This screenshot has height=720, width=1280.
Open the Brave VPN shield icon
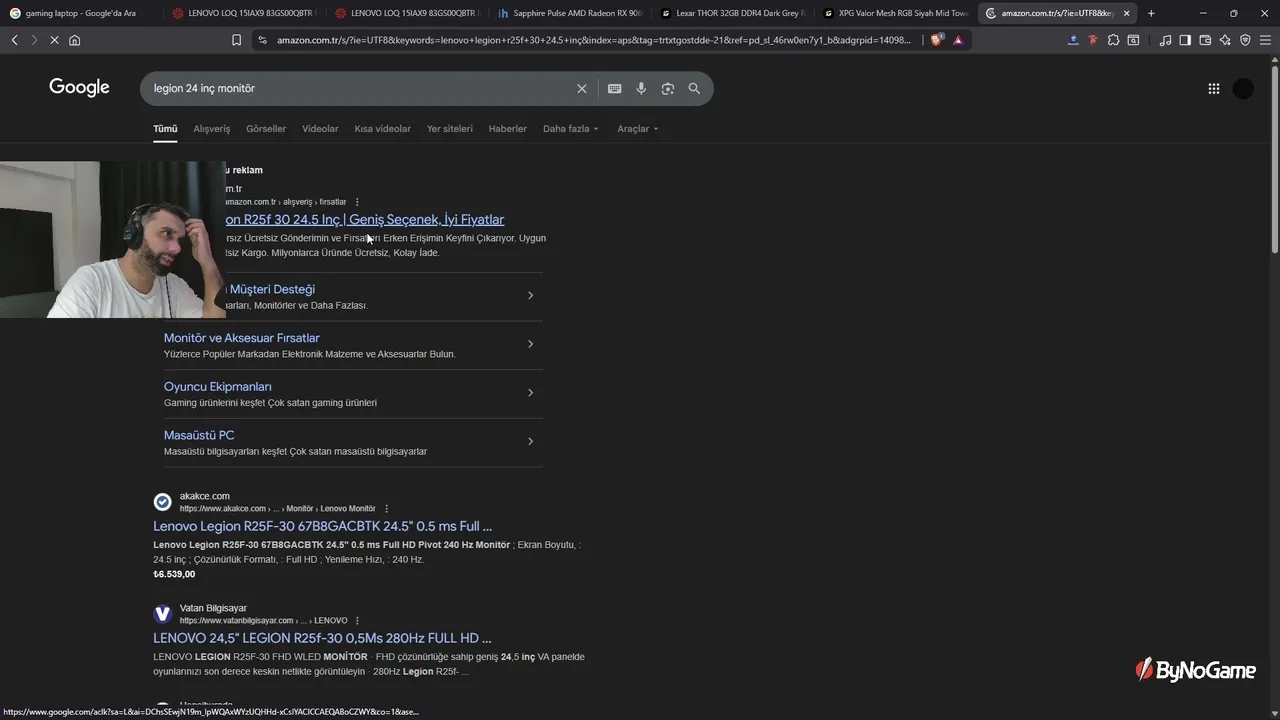(1245, 40)
